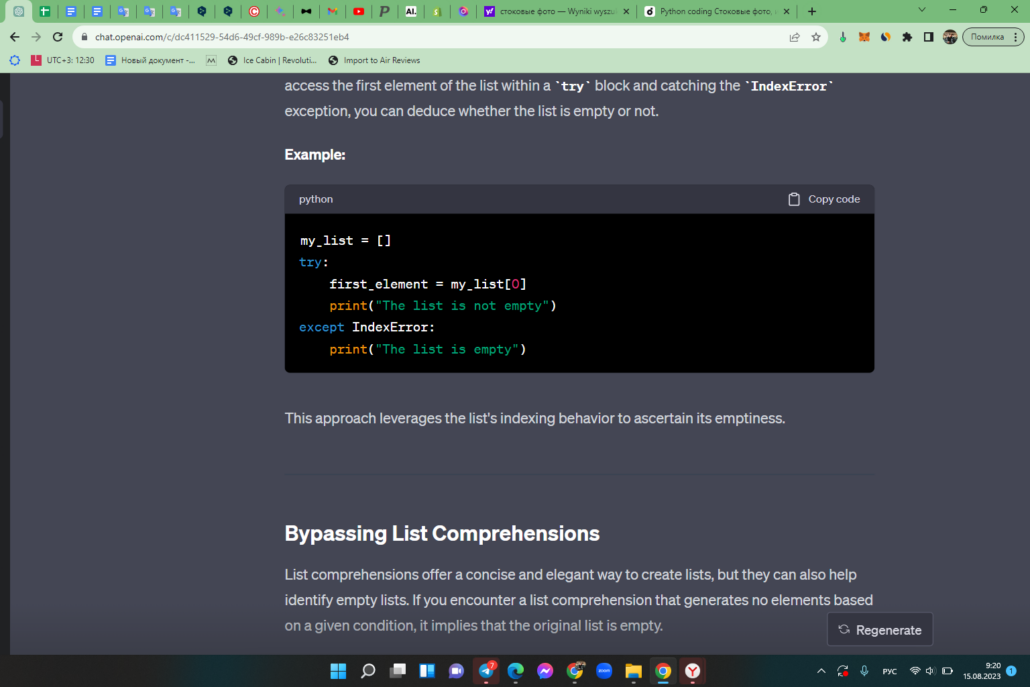This screenshot has height=687, width=1030.
Task: Open Import to Air Reviews bookmark
Action: coord(374,60)
